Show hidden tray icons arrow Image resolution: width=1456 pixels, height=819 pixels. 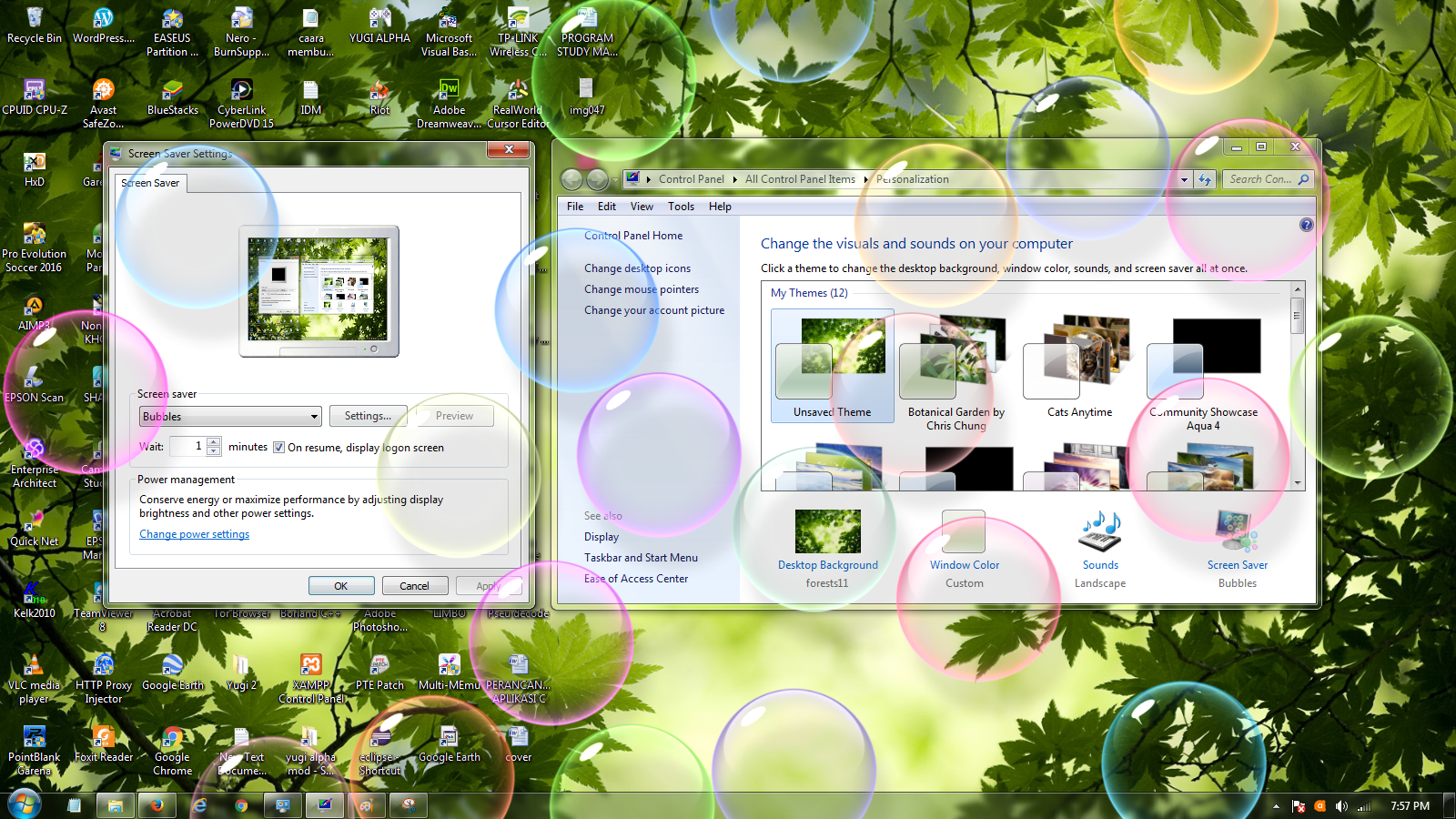[1276, 806]
